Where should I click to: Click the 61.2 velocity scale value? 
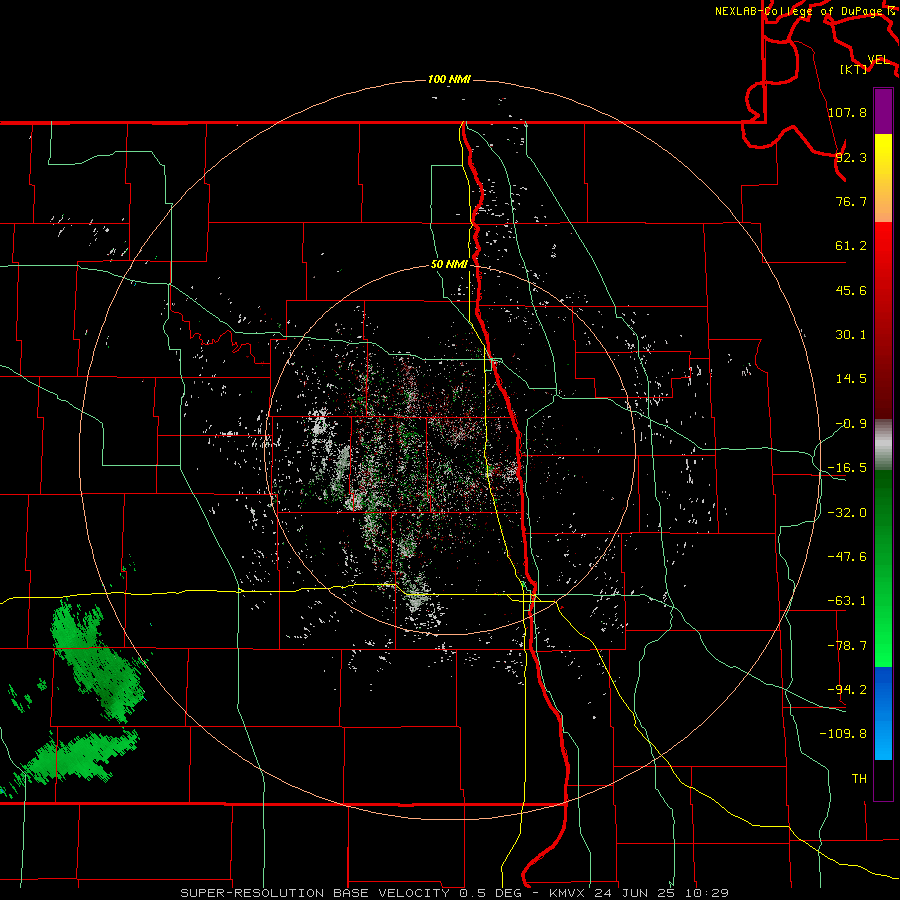(x=851, y=246)
